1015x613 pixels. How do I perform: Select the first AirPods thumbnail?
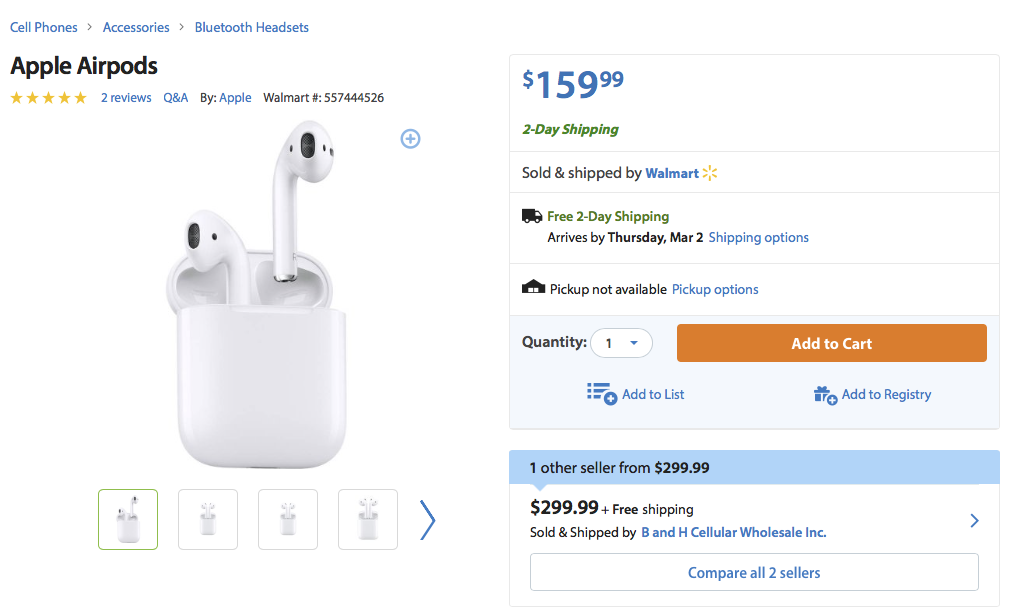pos(128,519)
